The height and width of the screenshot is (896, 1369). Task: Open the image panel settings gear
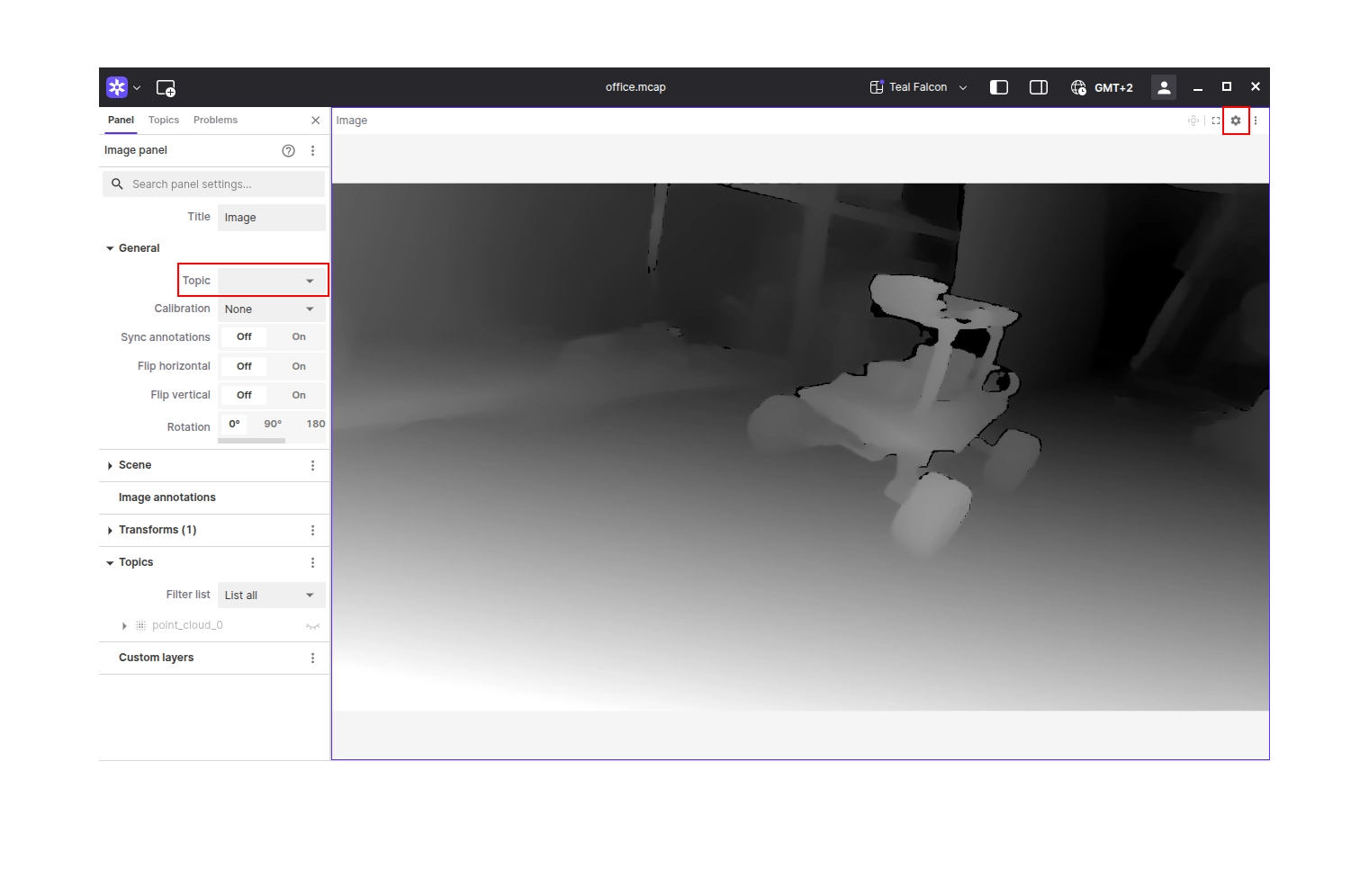coord(1235,121)
